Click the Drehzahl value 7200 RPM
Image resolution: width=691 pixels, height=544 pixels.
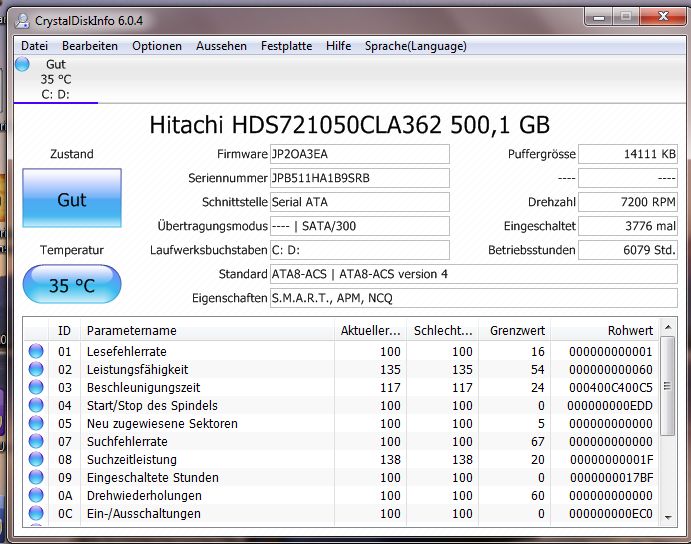pos(628,202)
